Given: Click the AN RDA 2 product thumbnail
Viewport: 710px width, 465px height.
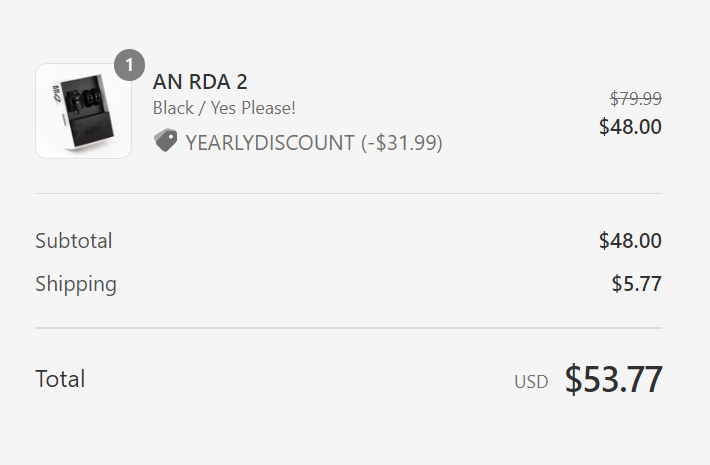Looking at the screenshot, I should 83,111.
